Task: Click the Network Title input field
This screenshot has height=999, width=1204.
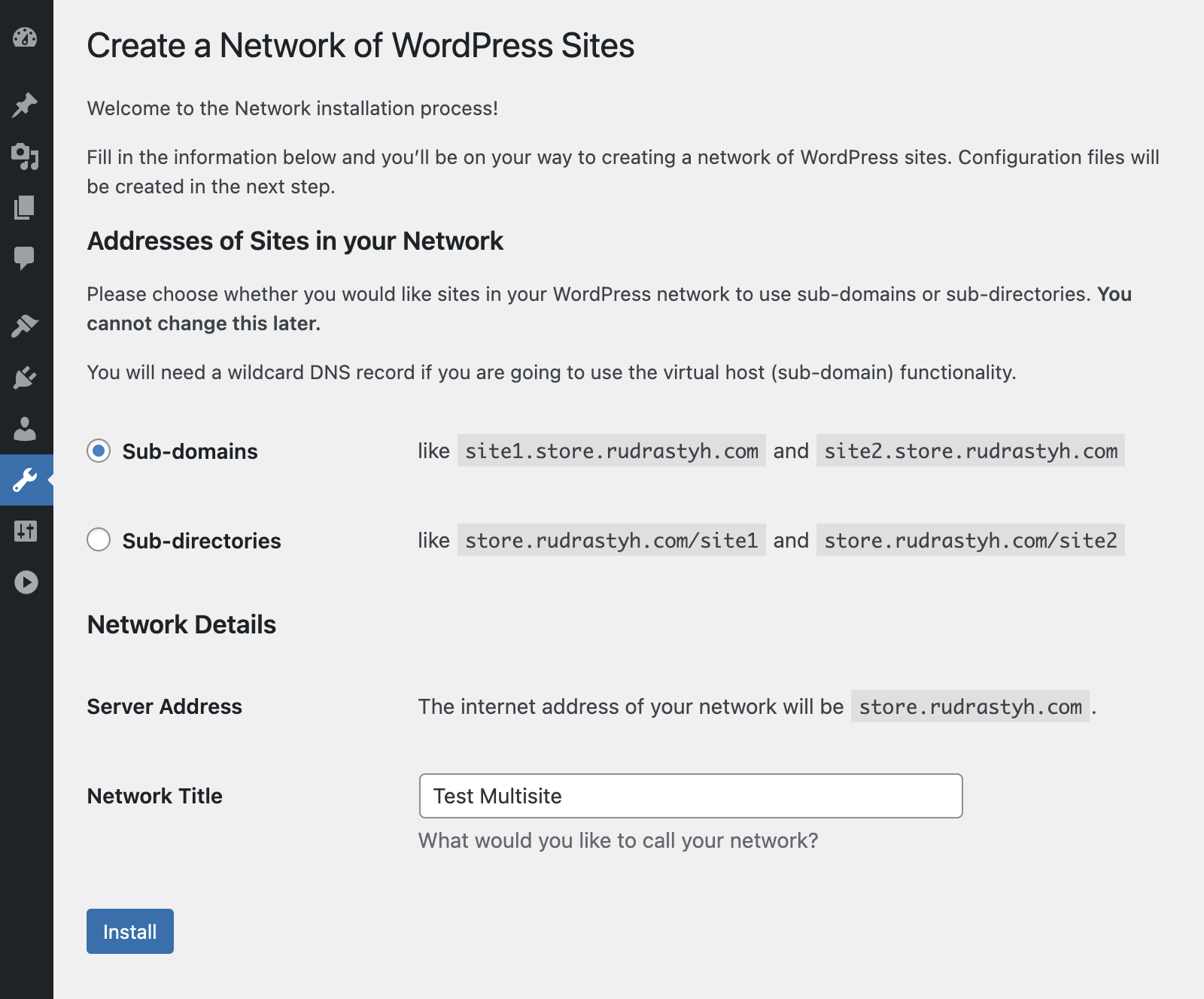Action: coord(691,796)
